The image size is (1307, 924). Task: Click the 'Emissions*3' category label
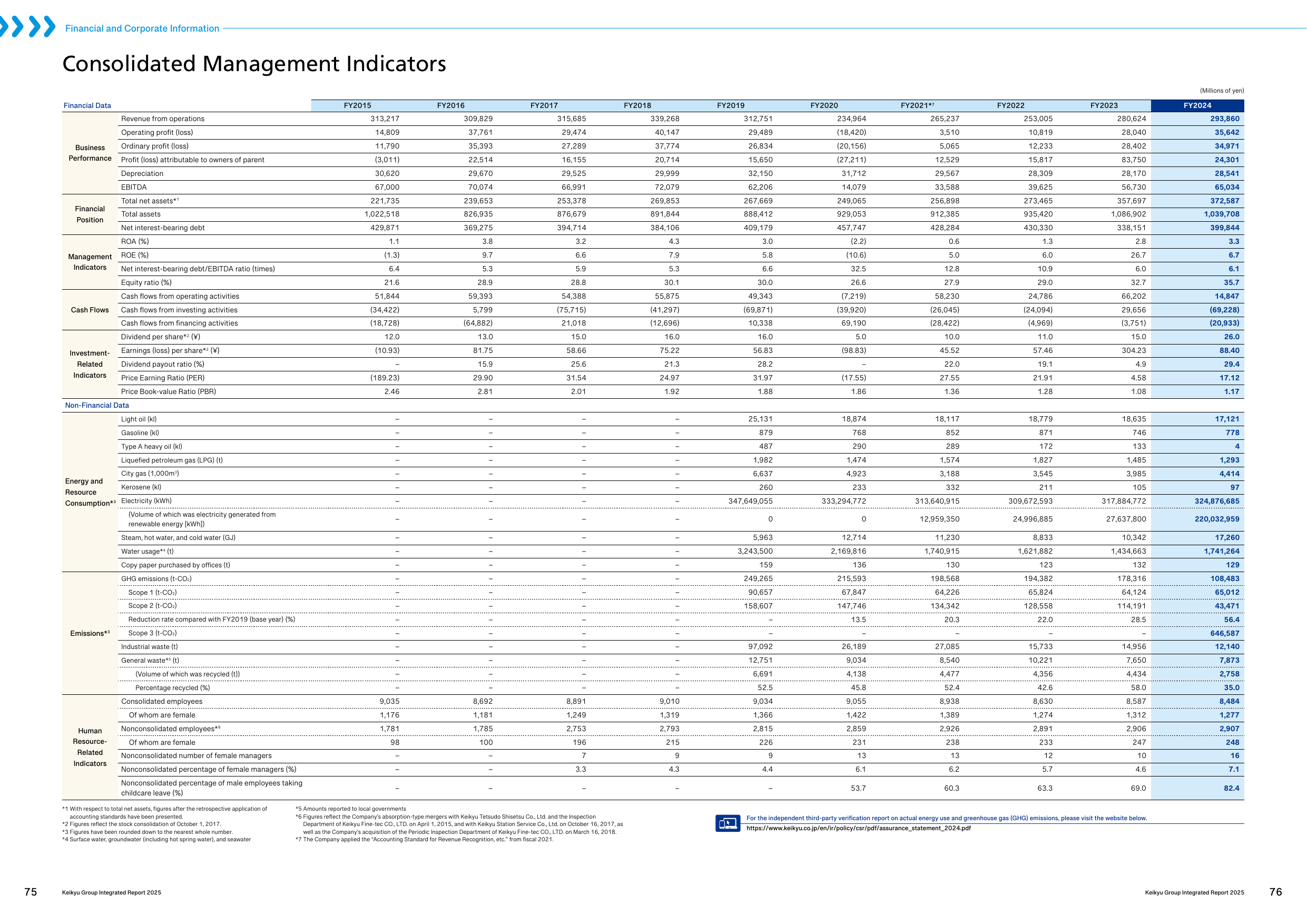point(90,633)
